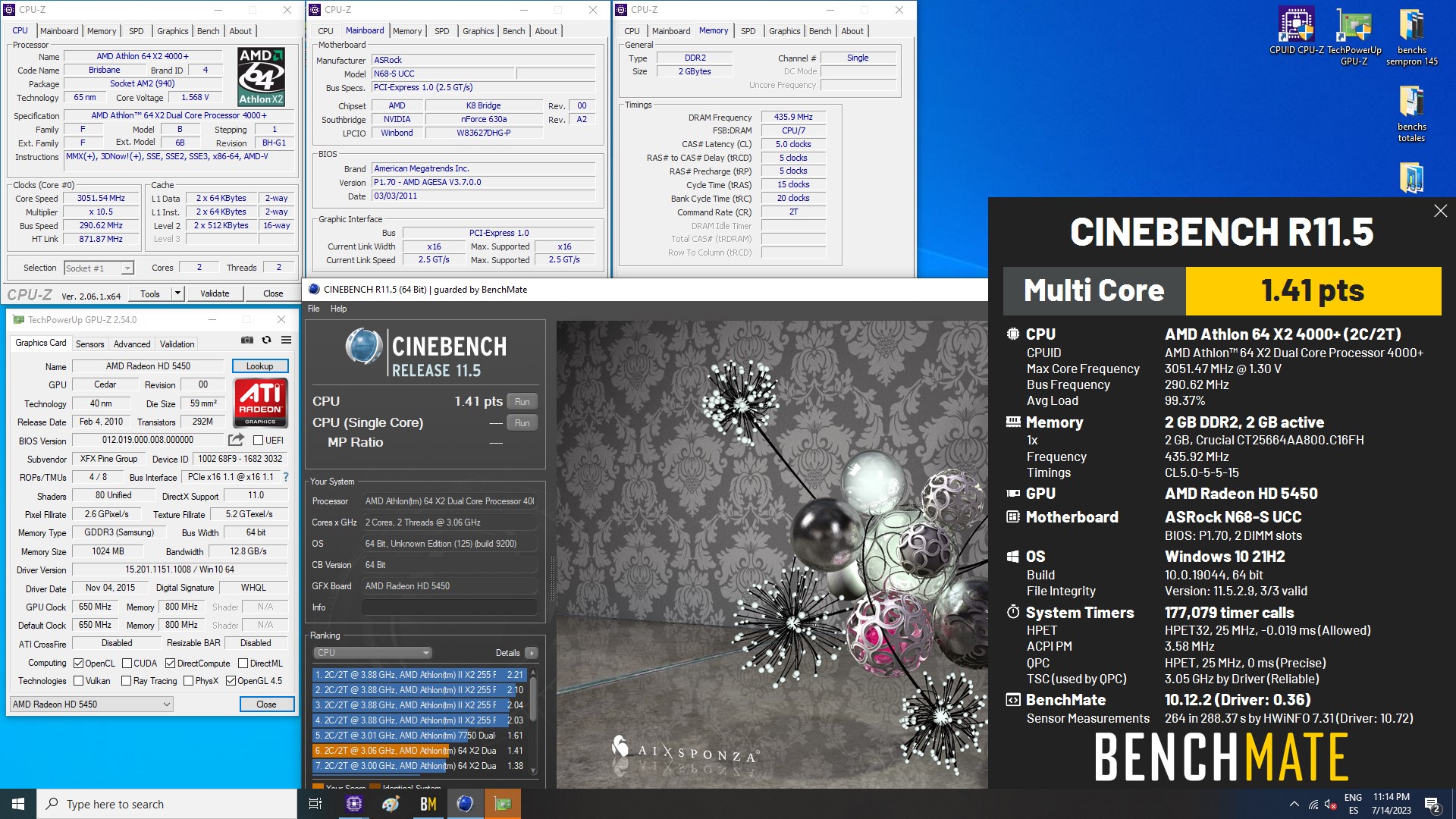Toggle the OpenCL checkbox
Image resolution: width=1456 pixels, height=819 pixels.
tap(78, 664)
